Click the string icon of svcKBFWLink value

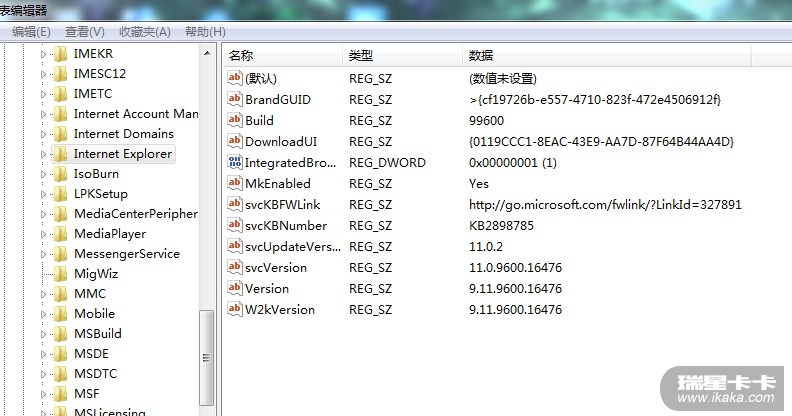(234, 204)
